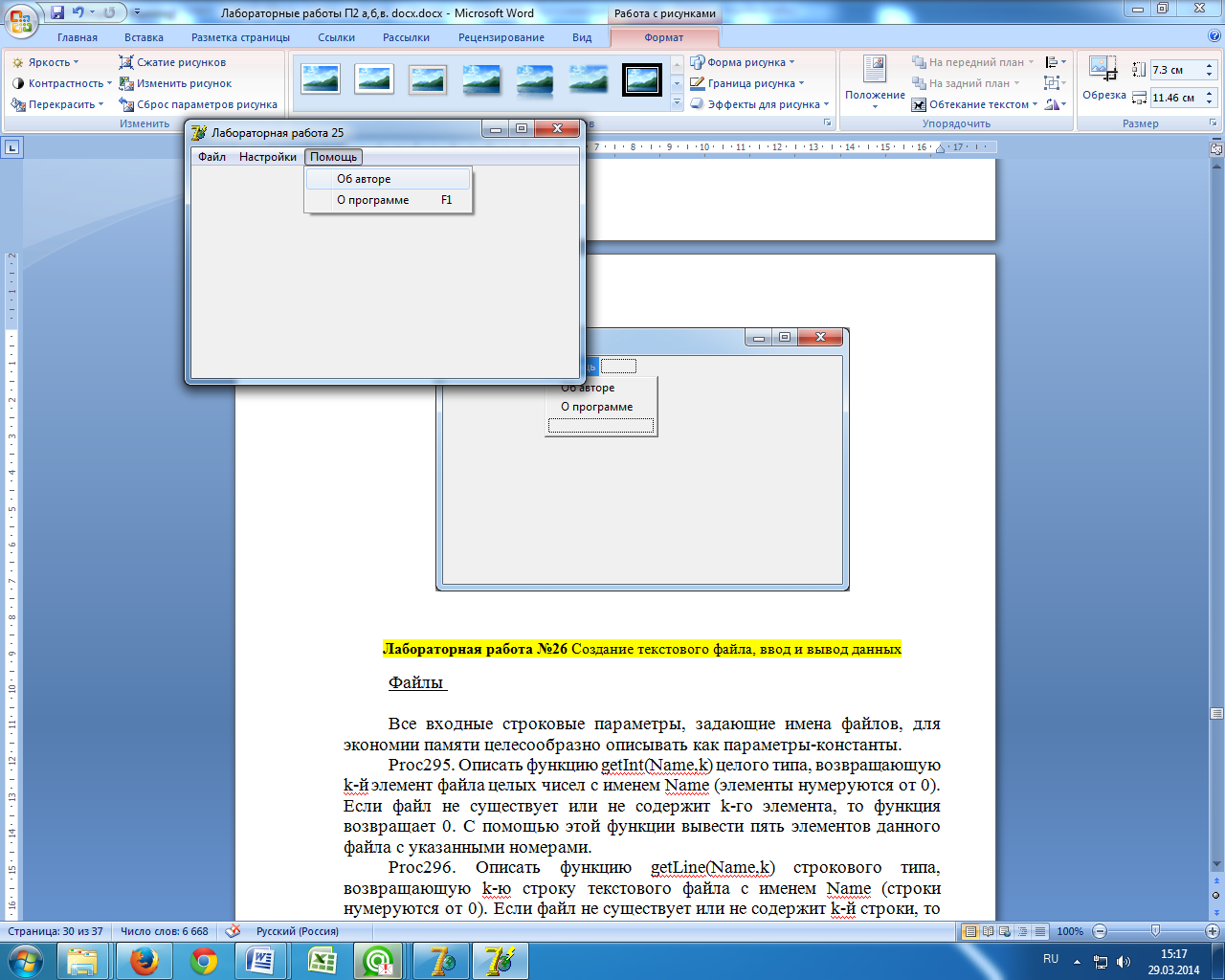The image size is (1225, 980).
Task: Decrease picture width with stepper down
Action: click(x=1210, y=102)
